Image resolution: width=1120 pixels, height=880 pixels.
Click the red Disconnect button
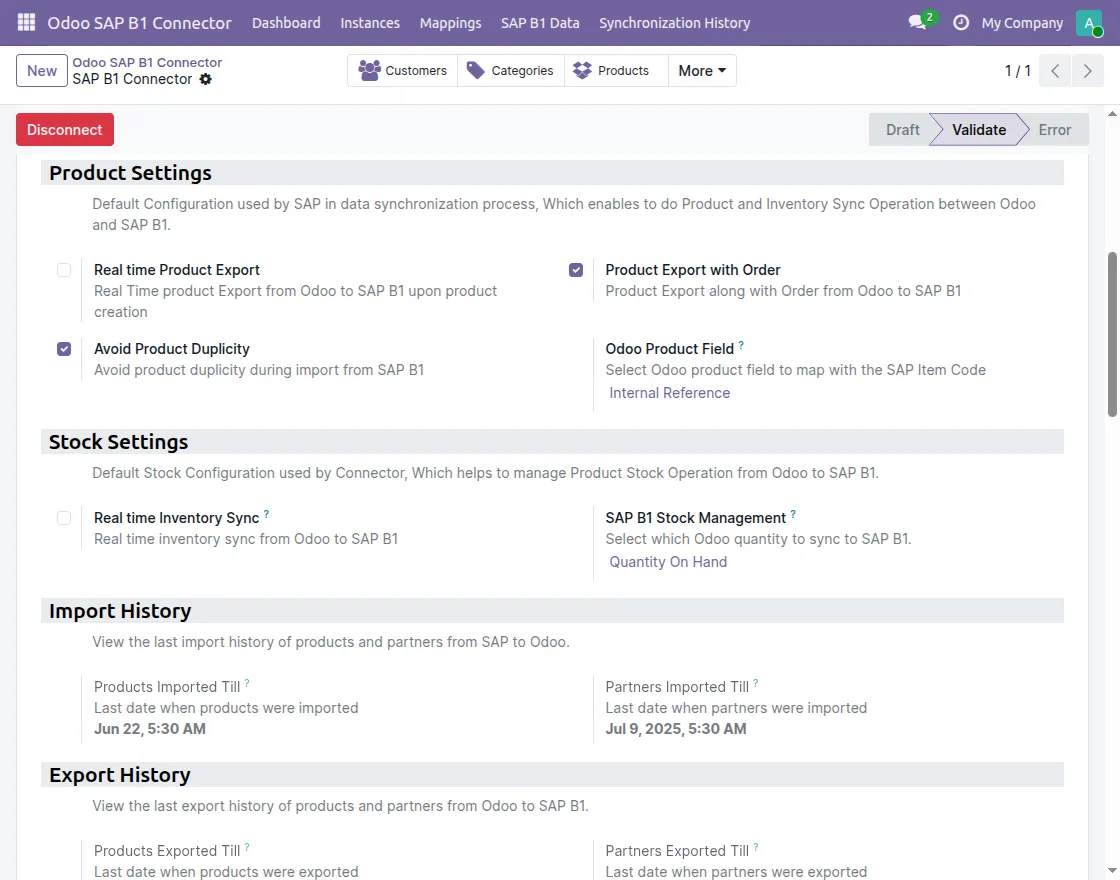pyautogui.click(x=65, y=129)
